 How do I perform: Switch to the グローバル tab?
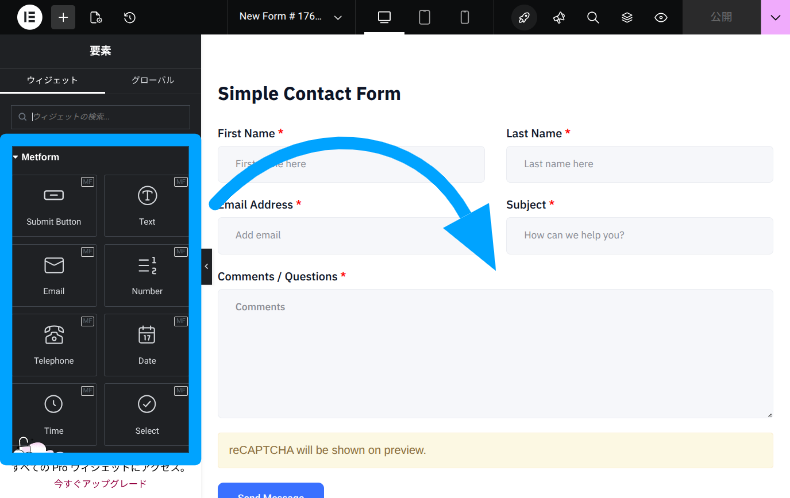pos(153,80)
